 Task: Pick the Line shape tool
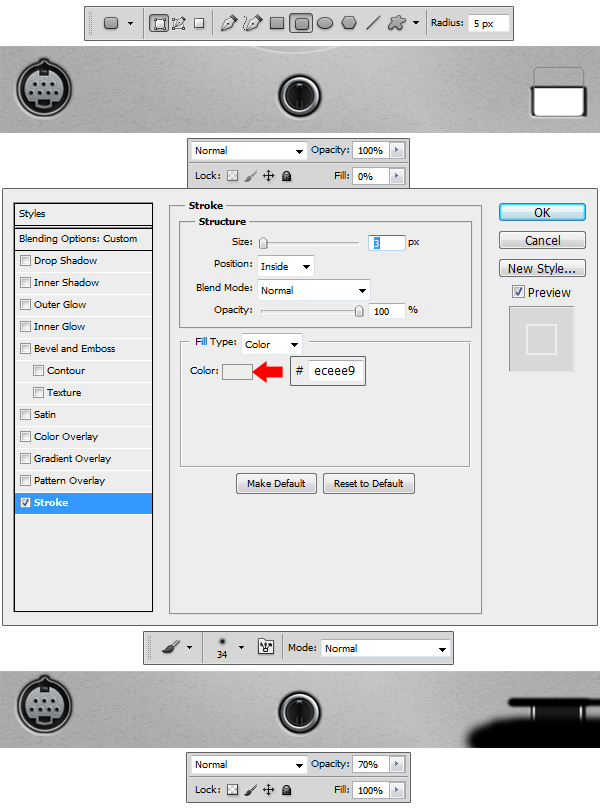click(373, 23)
